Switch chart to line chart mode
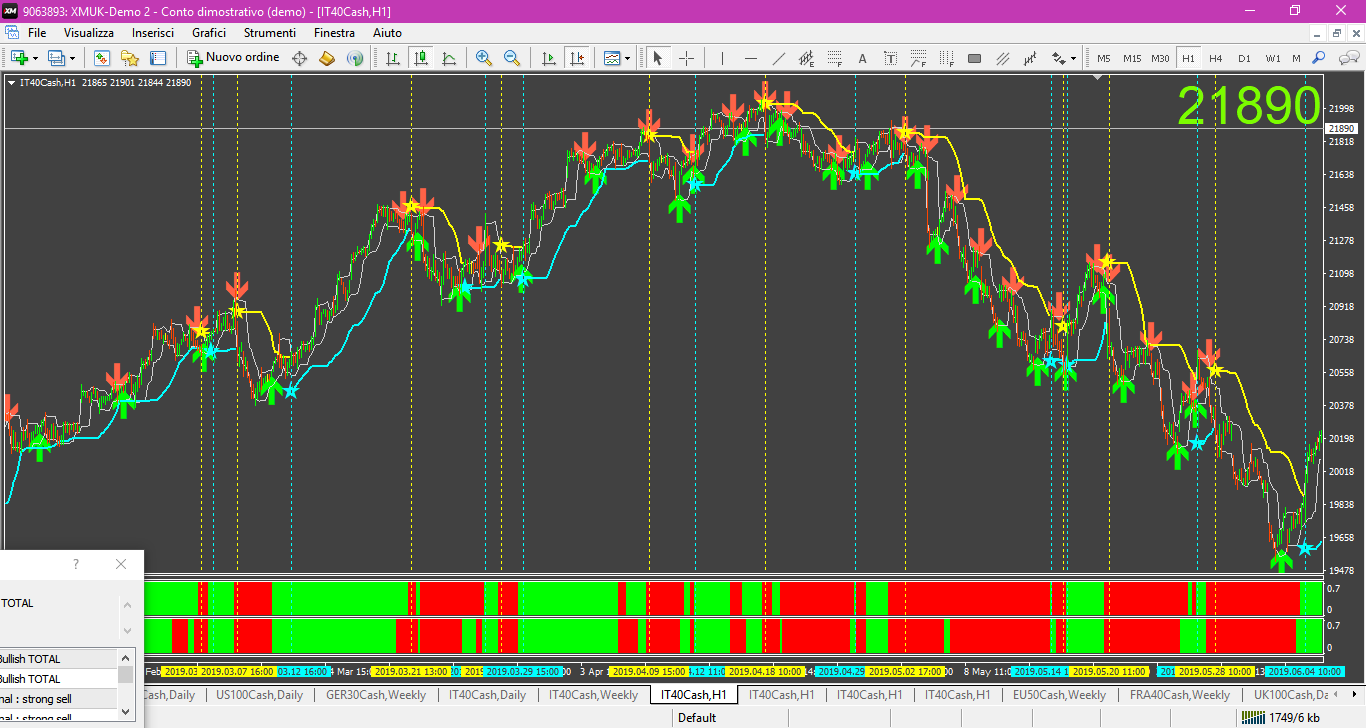 [x=449, y=58]
